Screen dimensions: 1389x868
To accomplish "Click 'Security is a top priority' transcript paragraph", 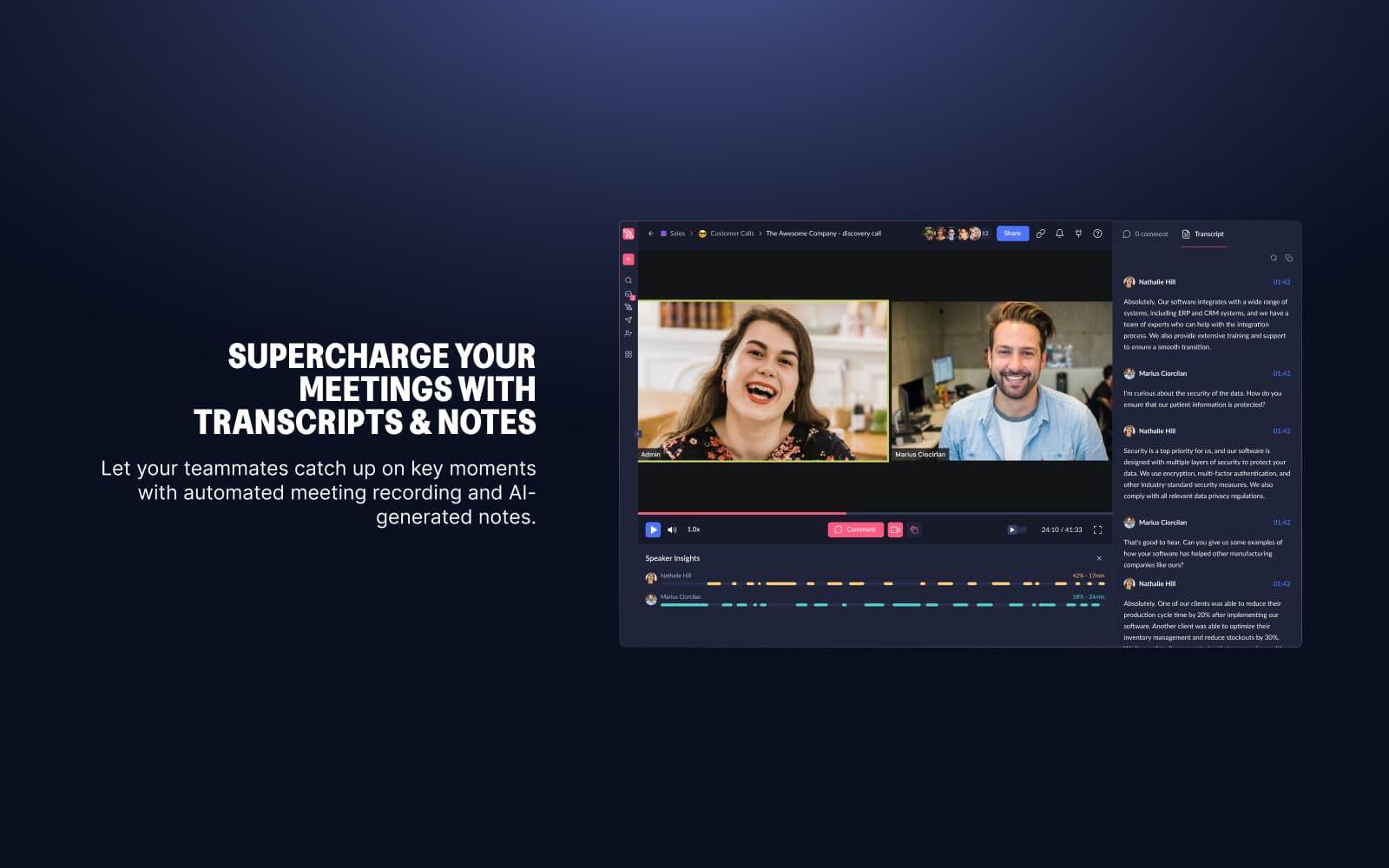I will tap(1207, 473).
